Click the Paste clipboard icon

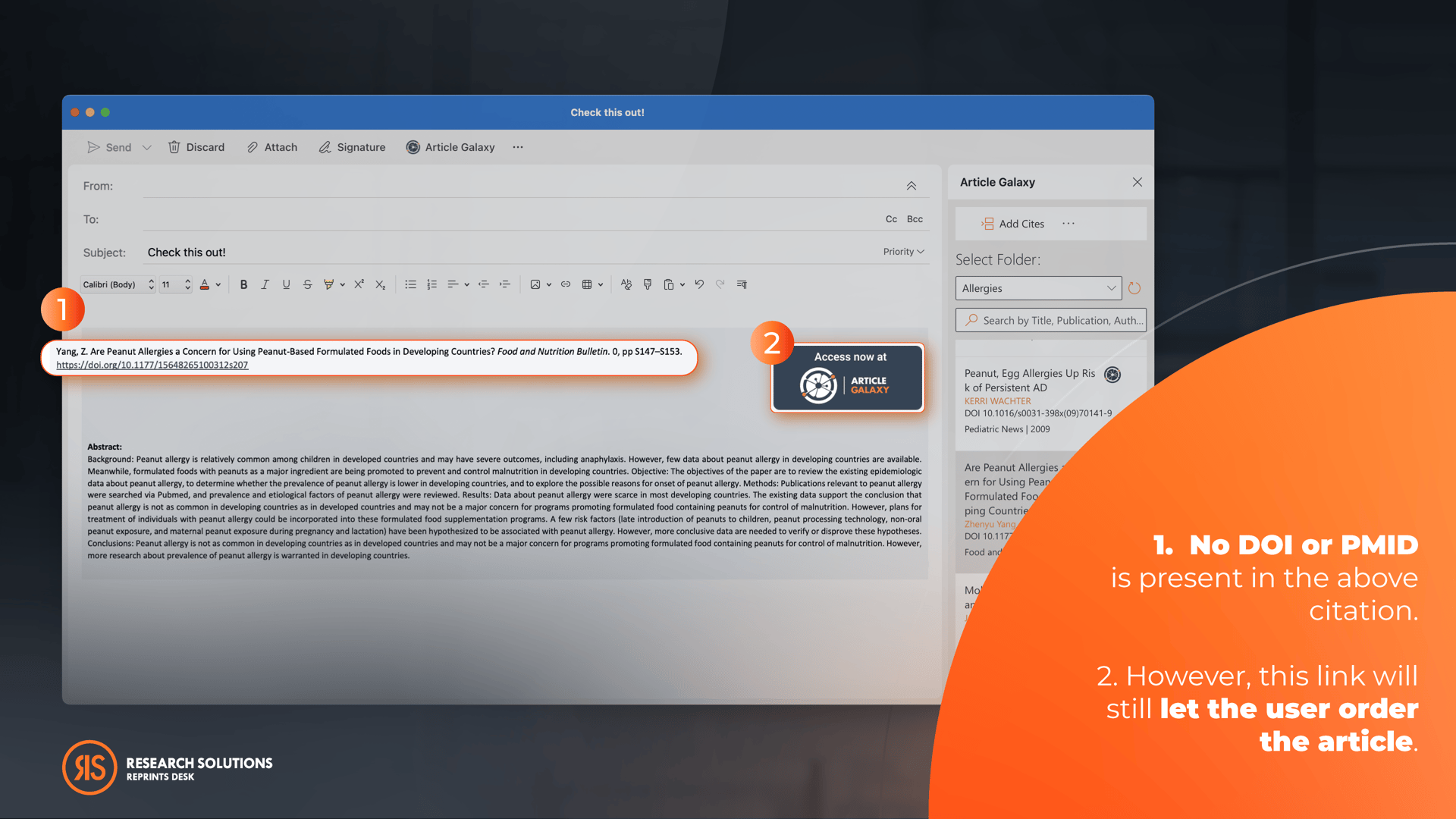[668, 284]
